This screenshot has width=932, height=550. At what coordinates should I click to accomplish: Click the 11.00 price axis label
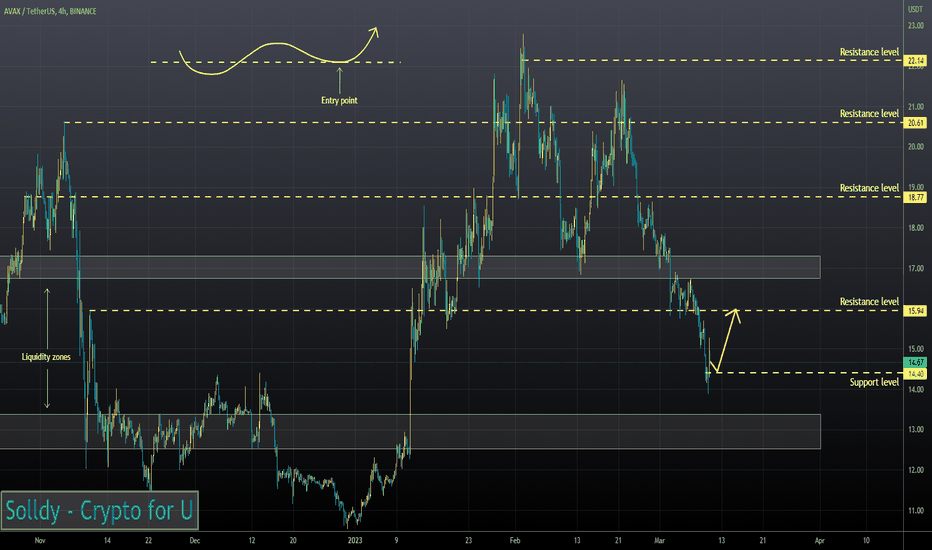click(915, 511)
